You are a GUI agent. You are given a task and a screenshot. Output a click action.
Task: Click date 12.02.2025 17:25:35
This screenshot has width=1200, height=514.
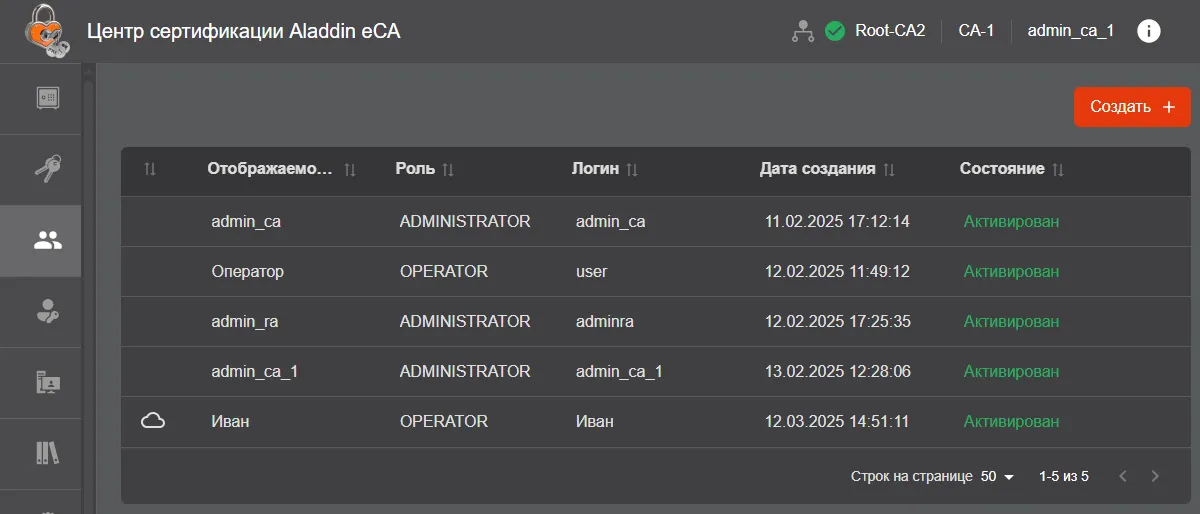point(837,321)
